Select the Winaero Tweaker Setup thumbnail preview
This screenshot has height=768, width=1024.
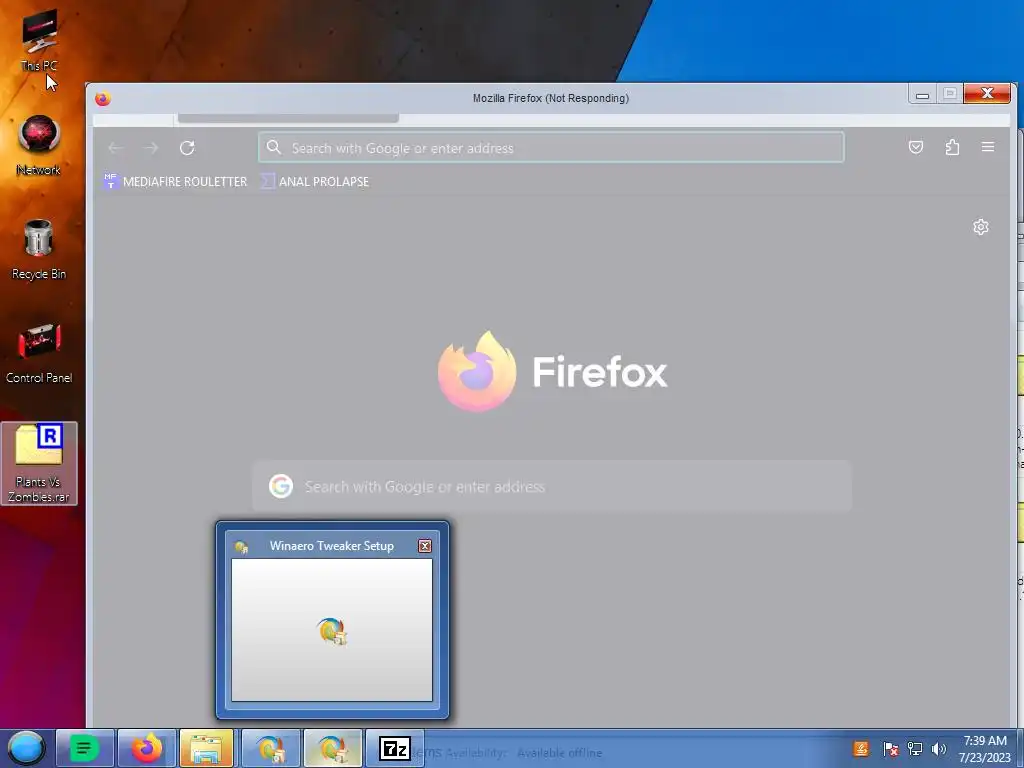(x=332, y=630)
